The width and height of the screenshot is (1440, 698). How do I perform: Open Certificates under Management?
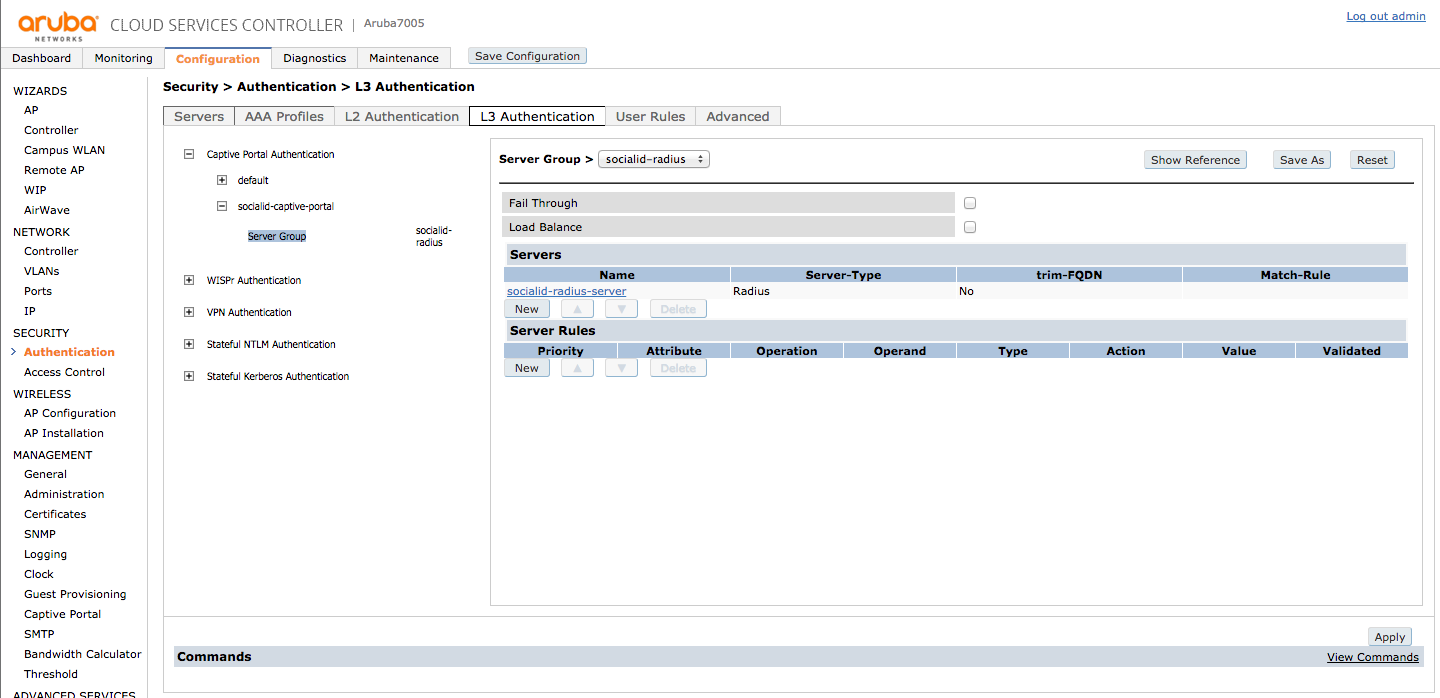tap(55, 514)
